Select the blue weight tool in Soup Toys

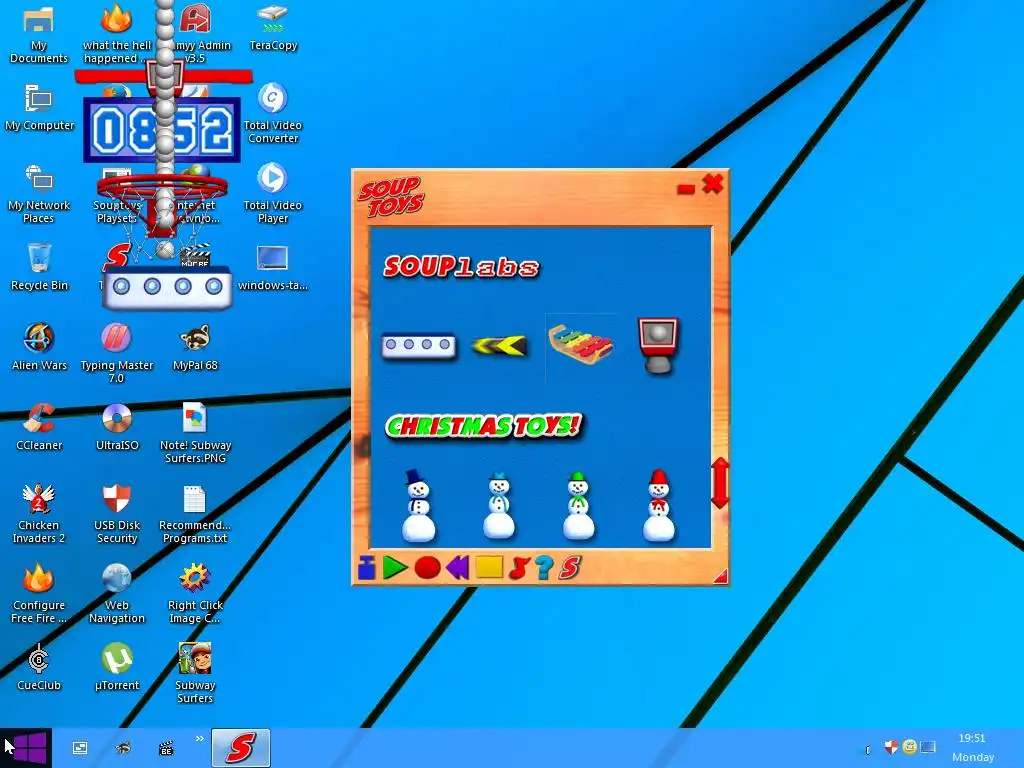point(366,568)
